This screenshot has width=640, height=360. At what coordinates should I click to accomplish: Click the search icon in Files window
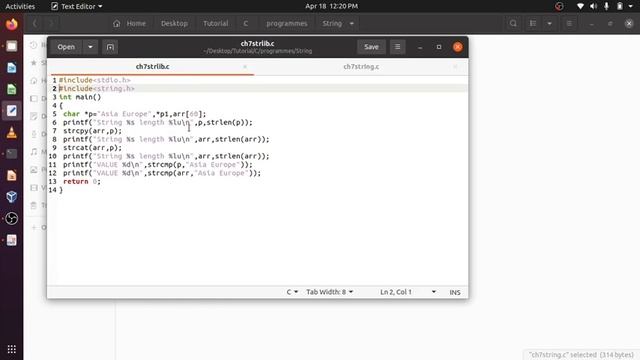(513, 23)
